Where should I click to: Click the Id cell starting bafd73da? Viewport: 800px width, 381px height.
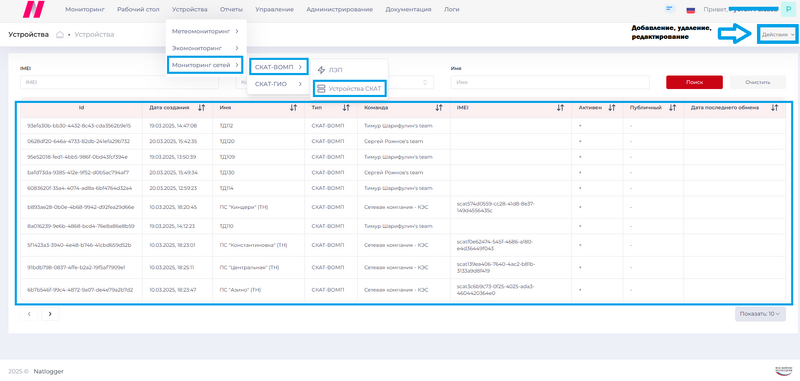tap(78, 172)
